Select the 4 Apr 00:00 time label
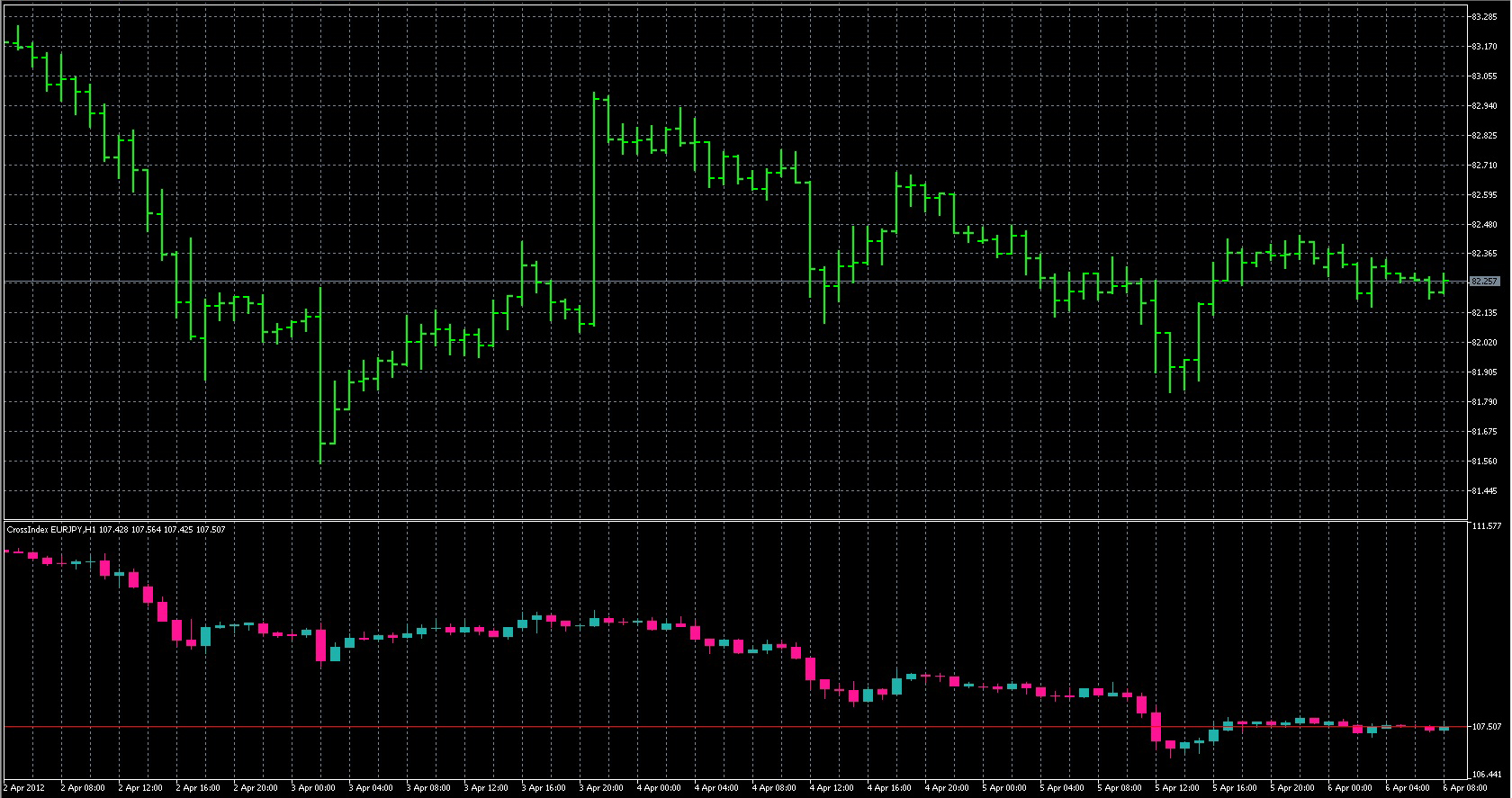The image size is (1512, 798). pos(659,788)
